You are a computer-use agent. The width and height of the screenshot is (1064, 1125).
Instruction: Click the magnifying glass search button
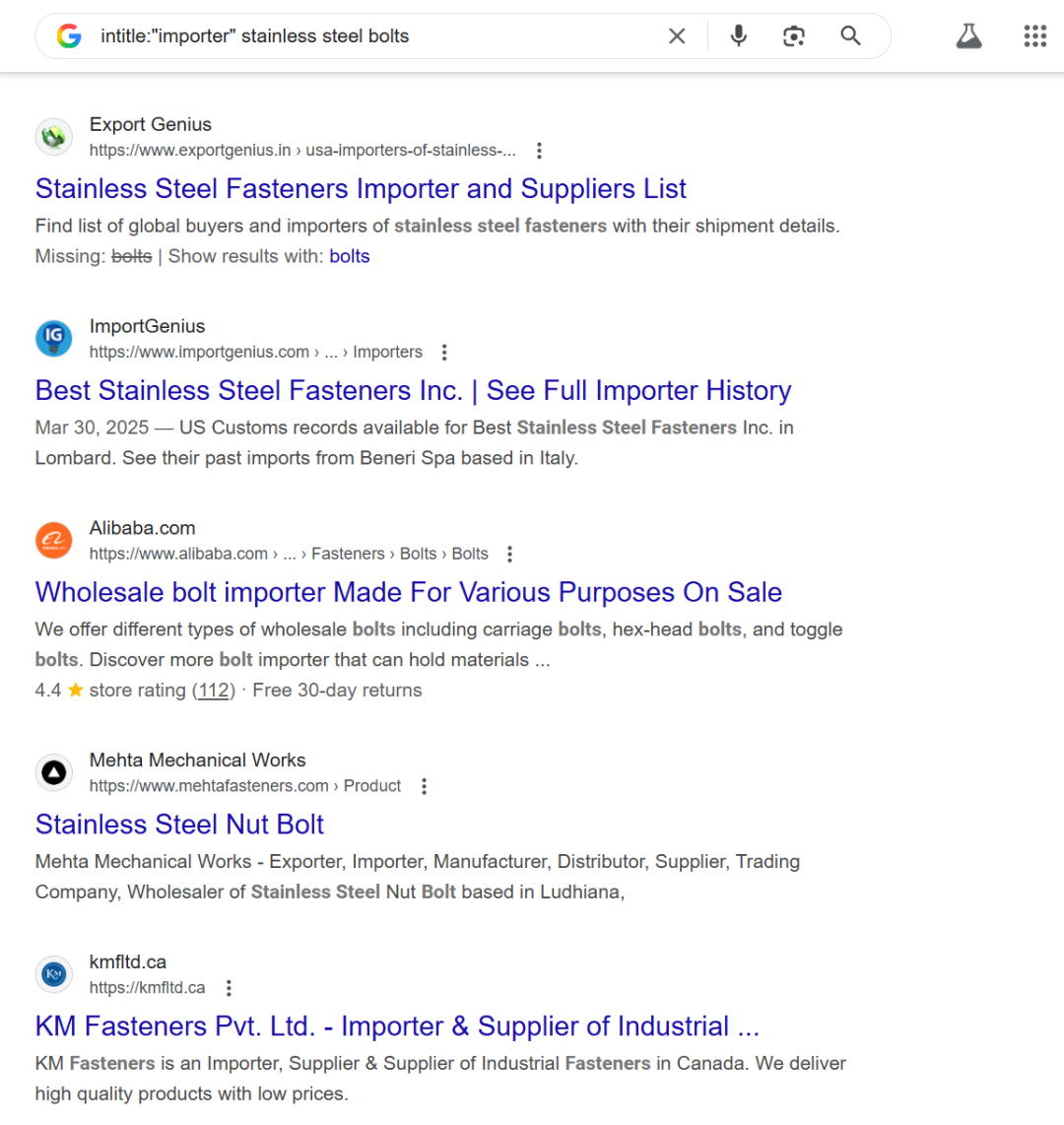(x=850, y=35)
